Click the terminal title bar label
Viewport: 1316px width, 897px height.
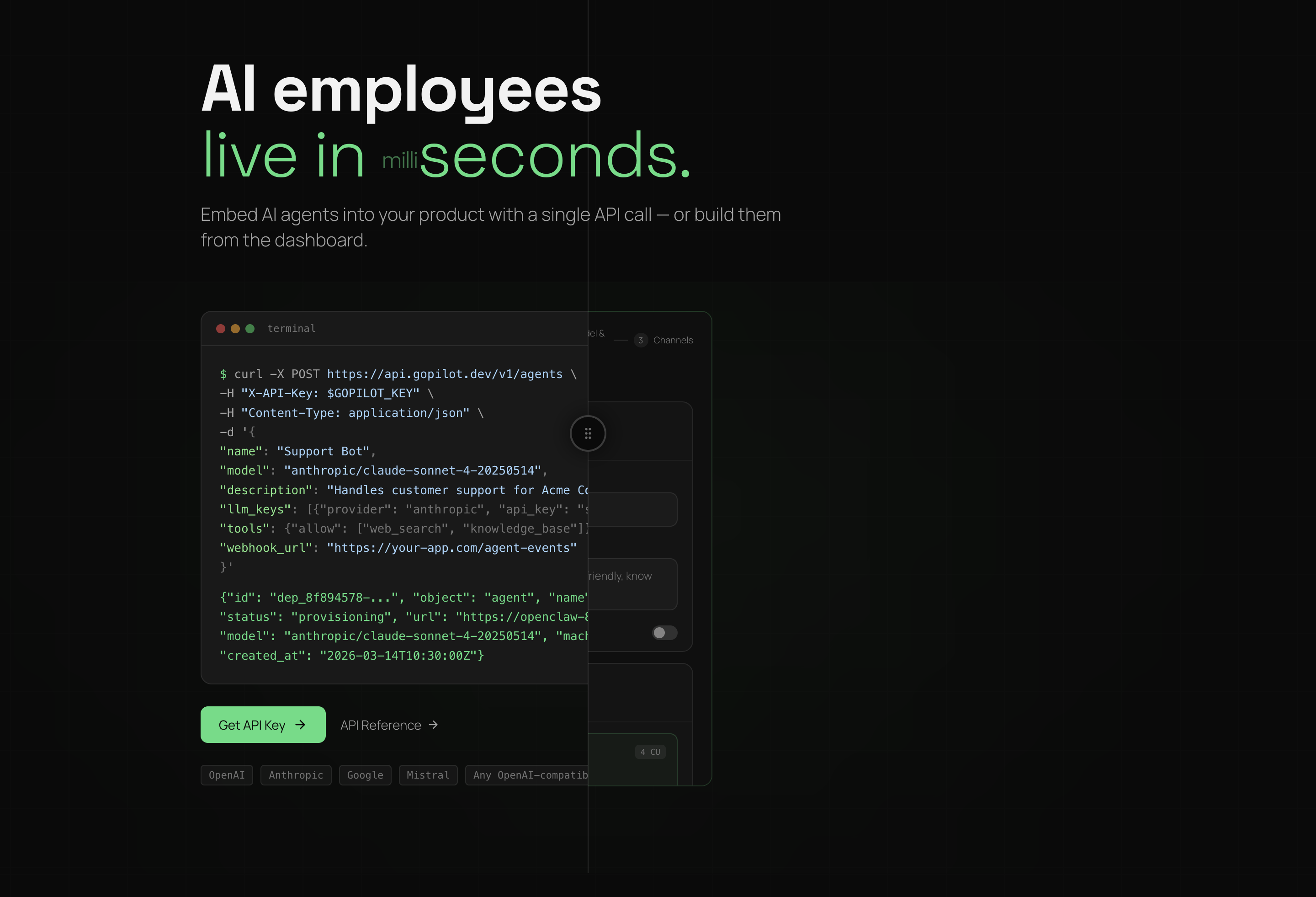[x=292, y=329]
